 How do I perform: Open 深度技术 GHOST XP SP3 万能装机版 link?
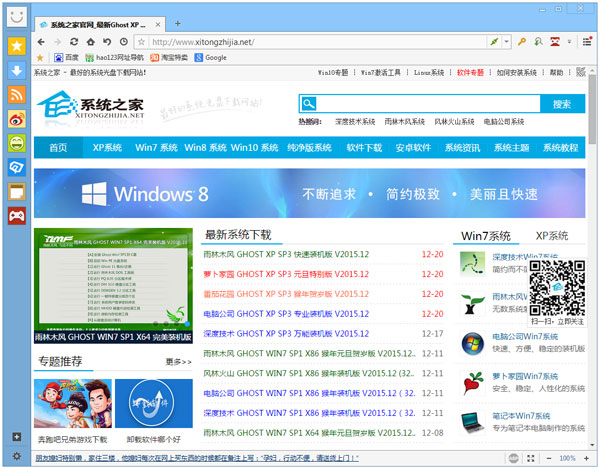tap(286, 334)
